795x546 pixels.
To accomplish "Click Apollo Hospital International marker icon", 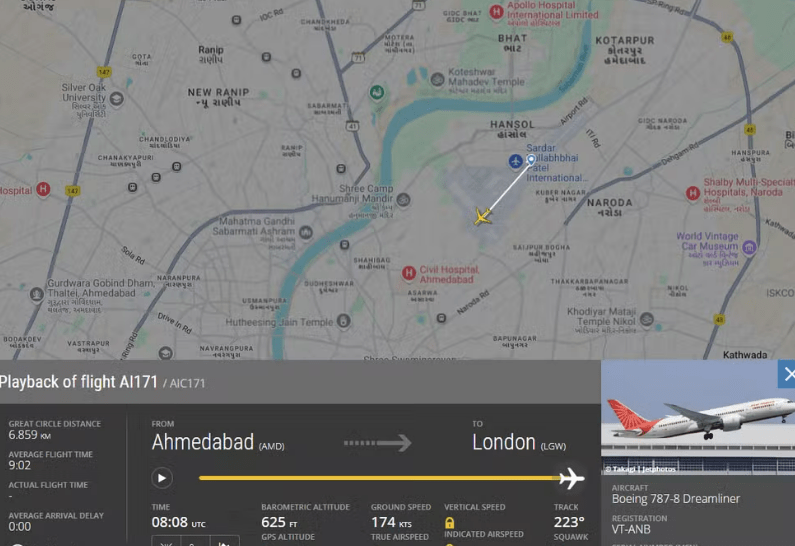I will [496, 11].
